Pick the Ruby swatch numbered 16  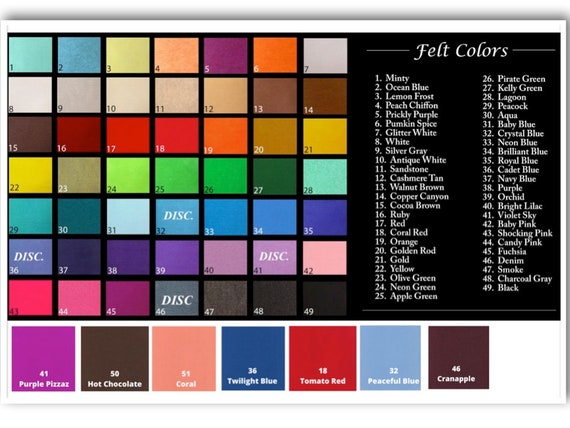click(x=79, y=135)
